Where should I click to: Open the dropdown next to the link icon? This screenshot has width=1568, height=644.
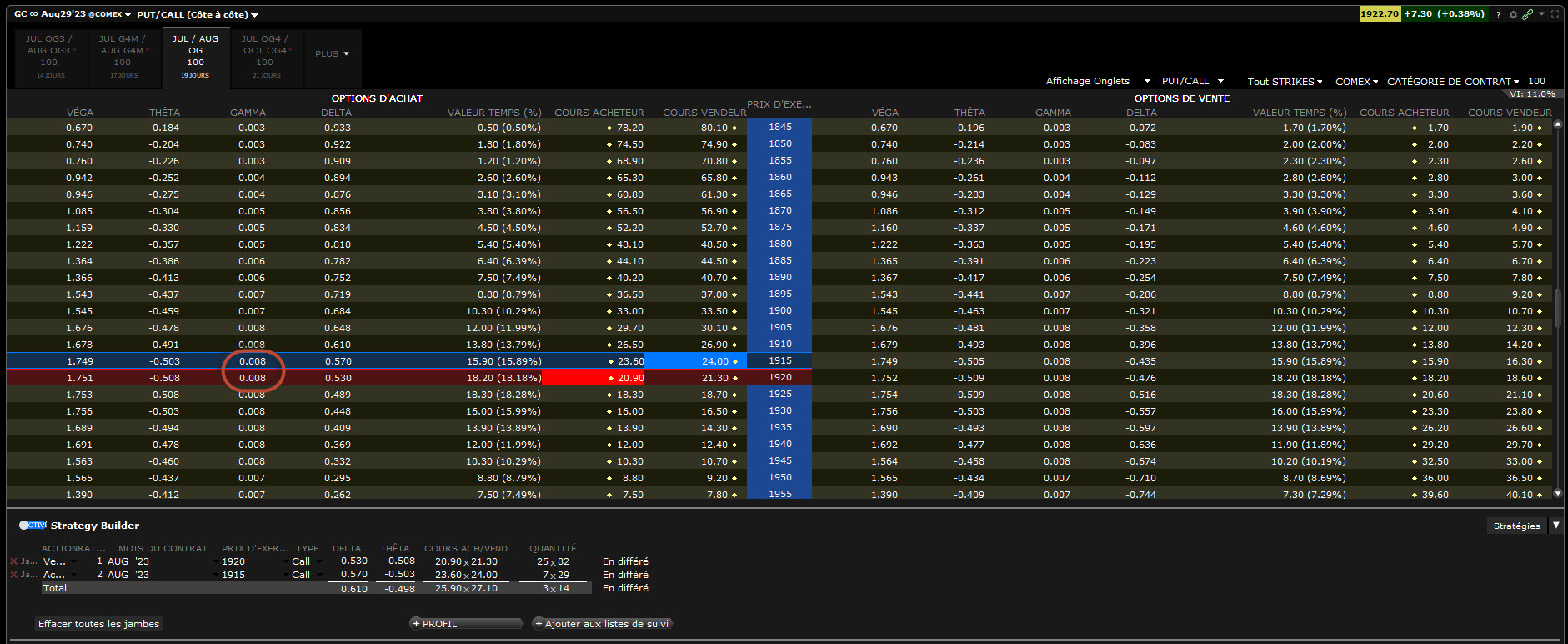[x=1541, y=14]
